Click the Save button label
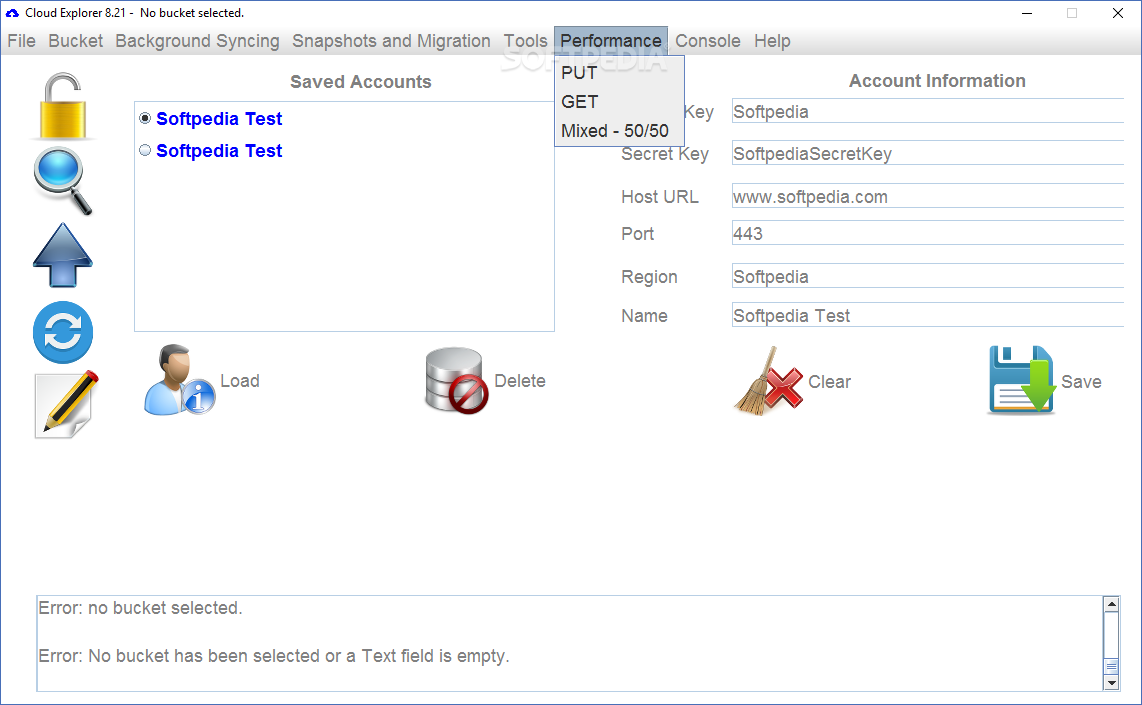Viewport: 1142px width, 705px height. (1081, 382)
